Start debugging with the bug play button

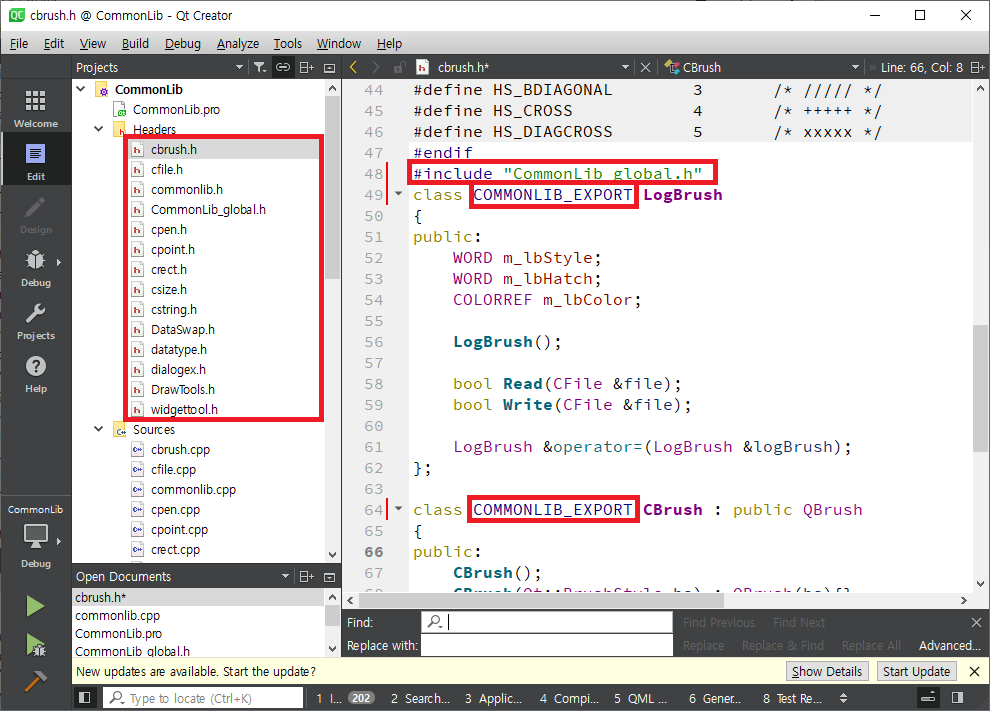point(35,645)
